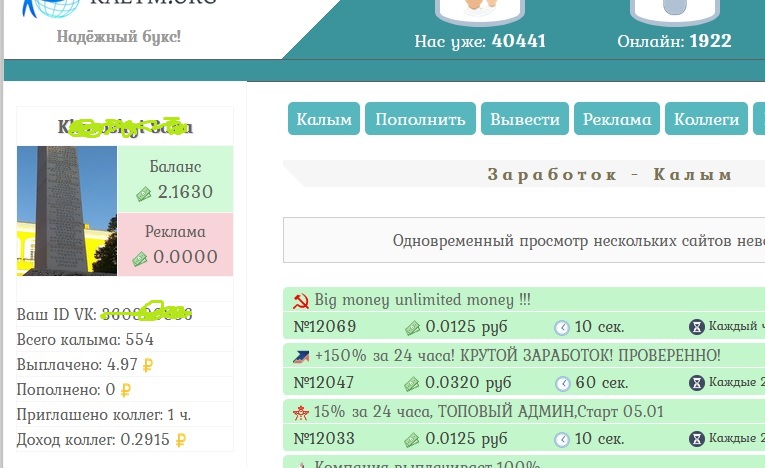
Task: Click the chart arrow icon on the +150% ad
Action: (x=300, y=356)
